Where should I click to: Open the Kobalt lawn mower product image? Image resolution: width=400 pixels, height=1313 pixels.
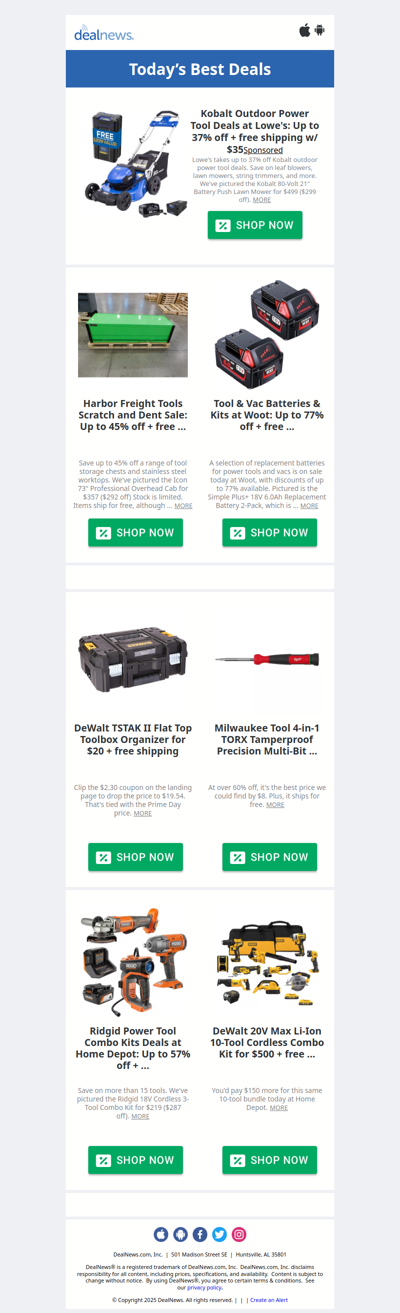click(136, 161)
